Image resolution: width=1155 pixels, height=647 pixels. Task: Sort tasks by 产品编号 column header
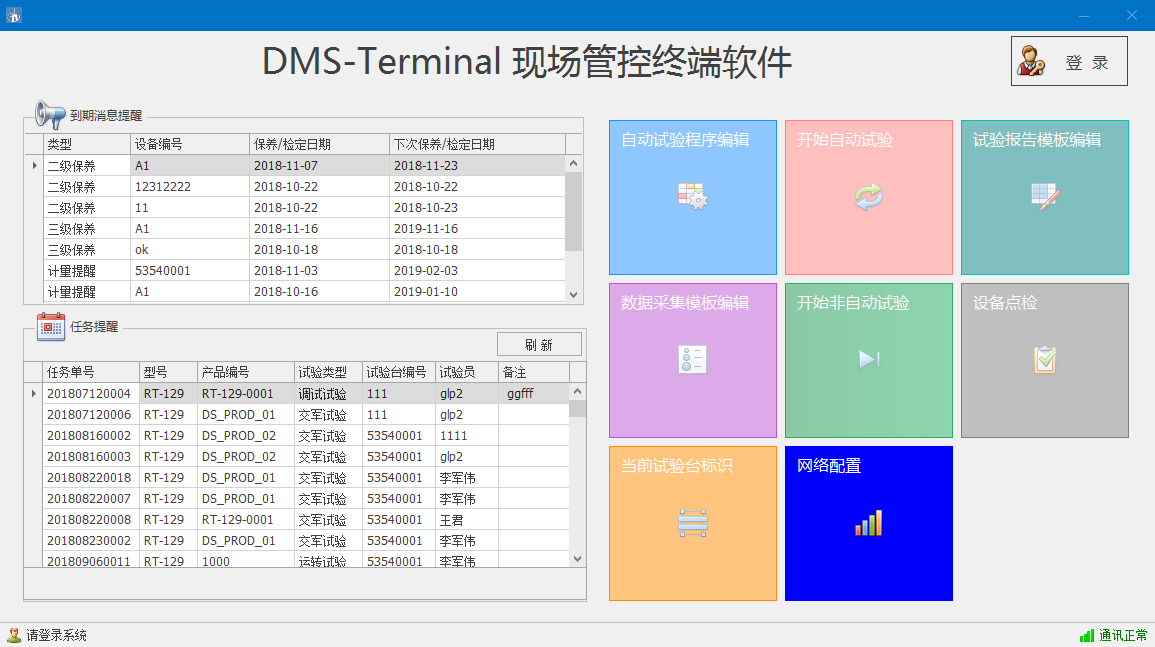pyautogui.click(x=245, y=372)
